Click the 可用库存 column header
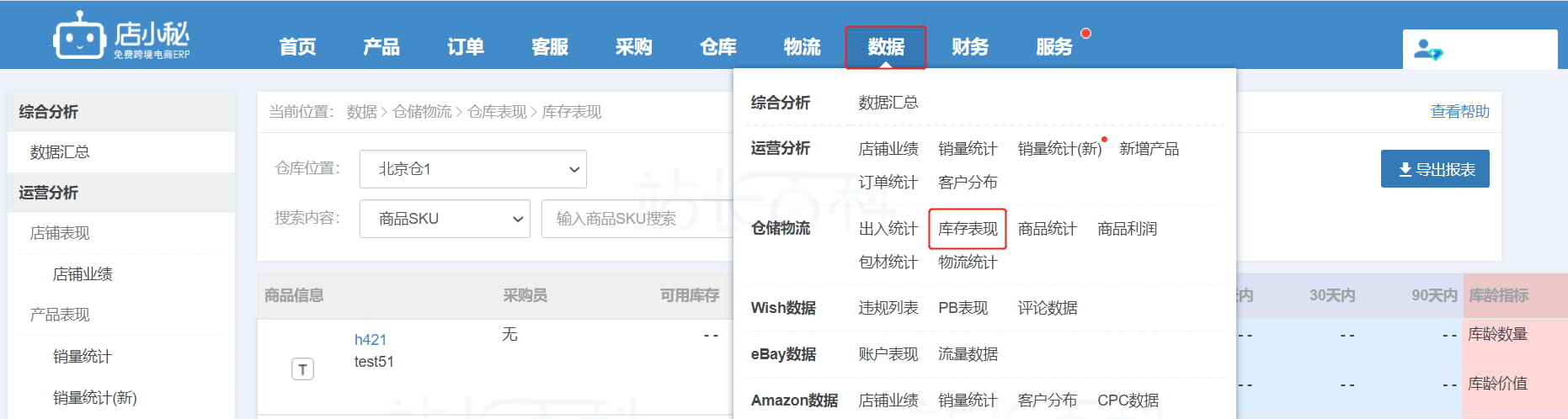This screenshot has height=419, width=1568. tap(690, 295)
